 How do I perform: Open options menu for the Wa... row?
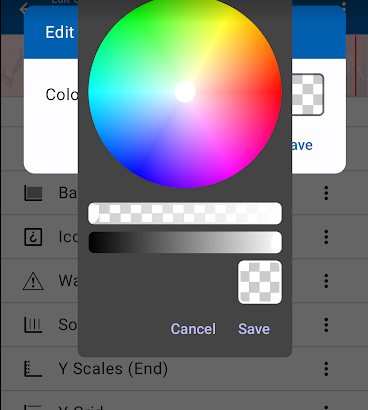[326, 281]
